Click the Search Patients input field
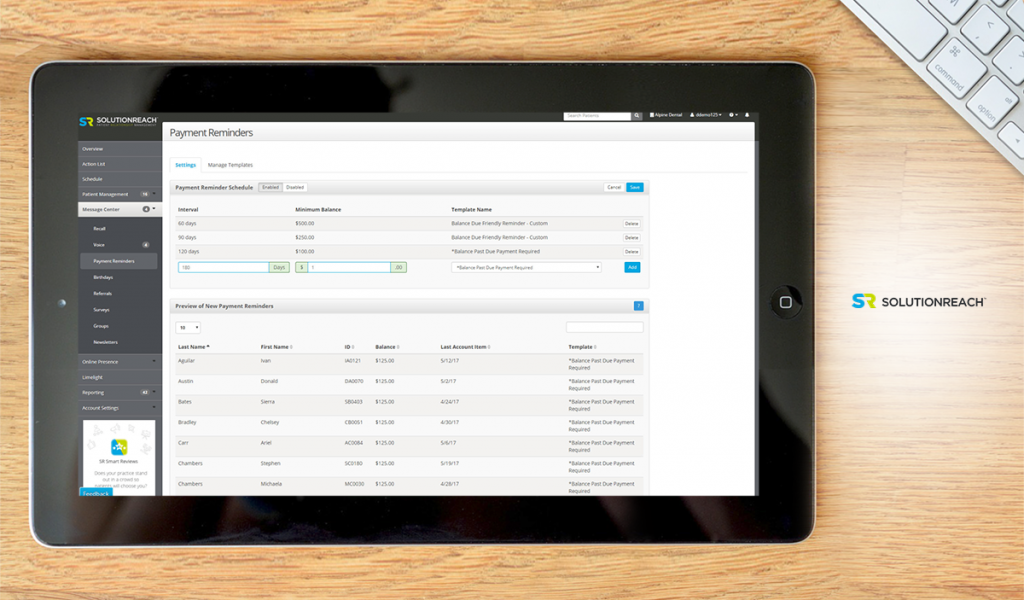Screen dimensions: 1024x600 click(596, 116)
